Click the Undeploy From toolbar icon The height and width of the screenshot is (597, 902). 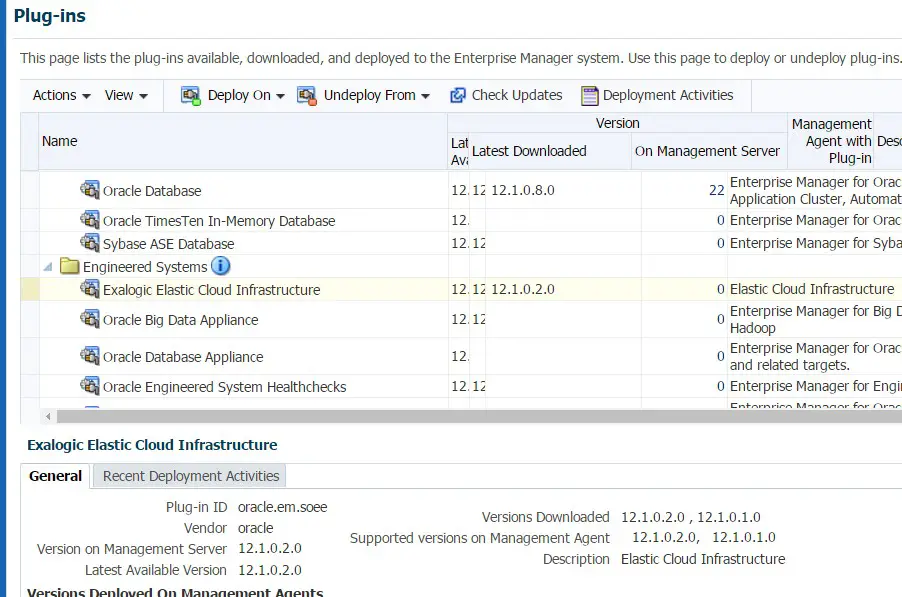[307, 95]
